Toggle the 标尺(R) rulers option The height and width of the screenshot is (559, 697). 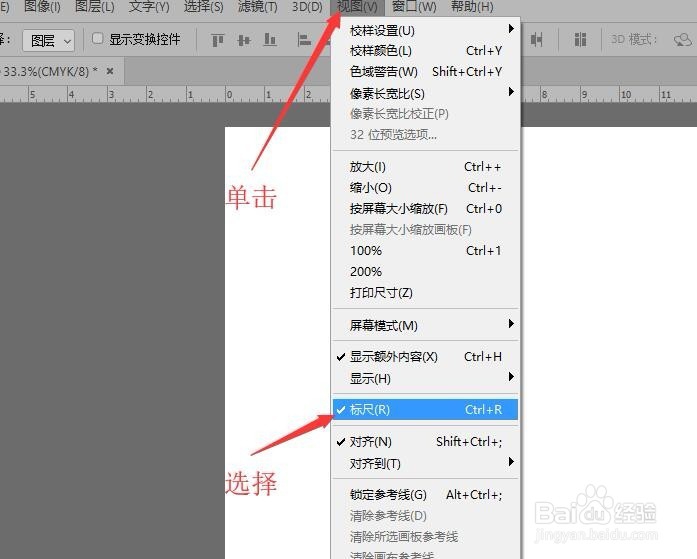point(425,409)
